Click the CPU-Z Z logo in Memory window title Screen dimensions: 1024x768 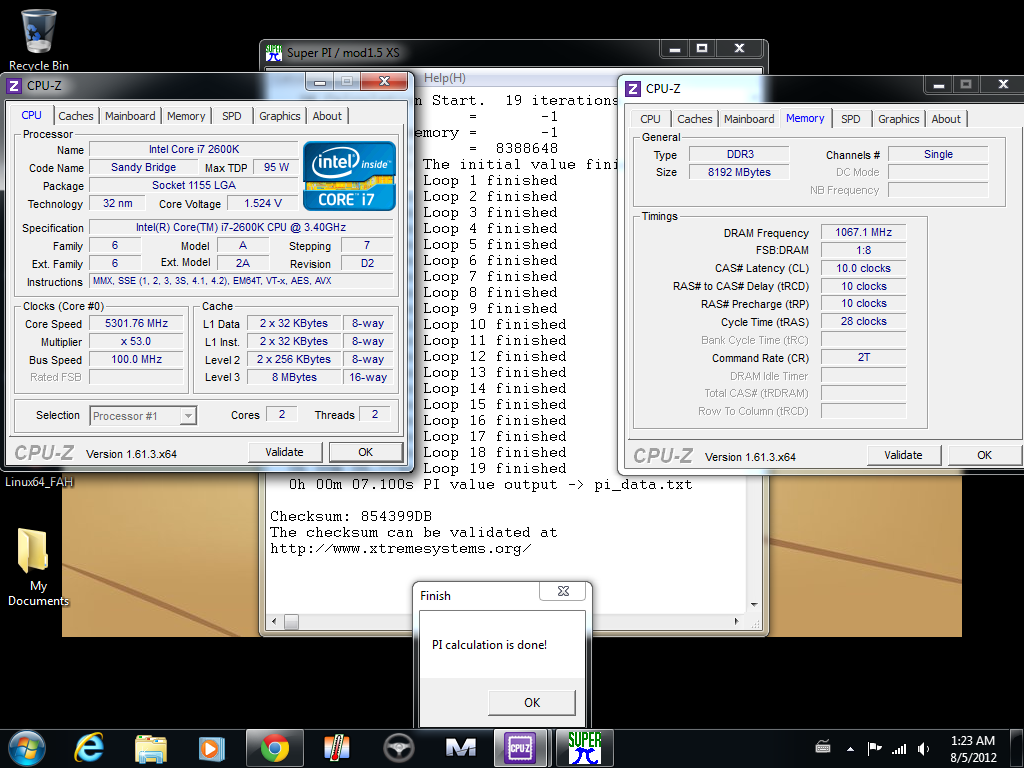pyautogui.click(x=633, y=89)
